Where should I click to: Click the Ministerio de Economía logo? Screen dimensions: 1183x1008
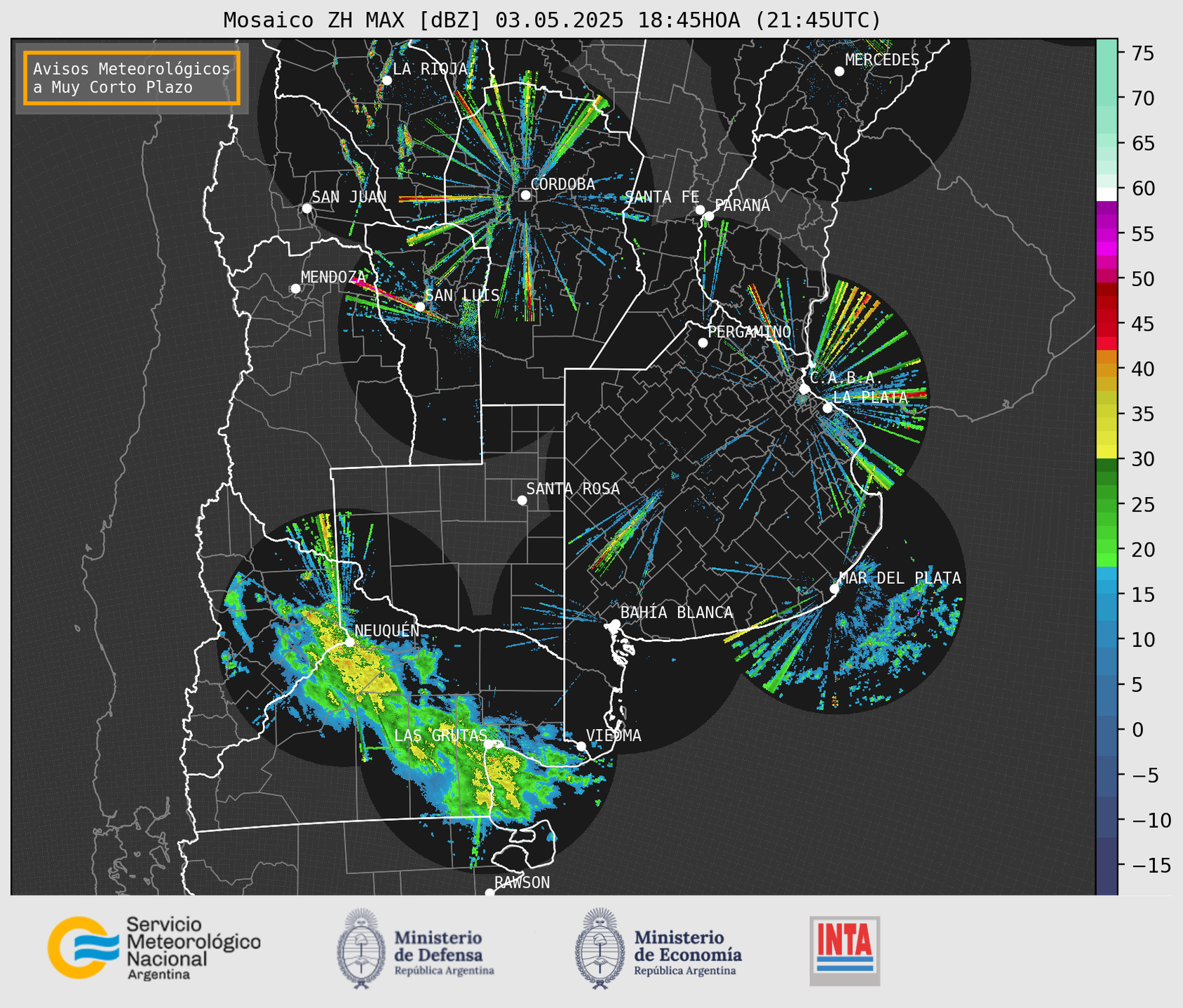coord(658,948)
